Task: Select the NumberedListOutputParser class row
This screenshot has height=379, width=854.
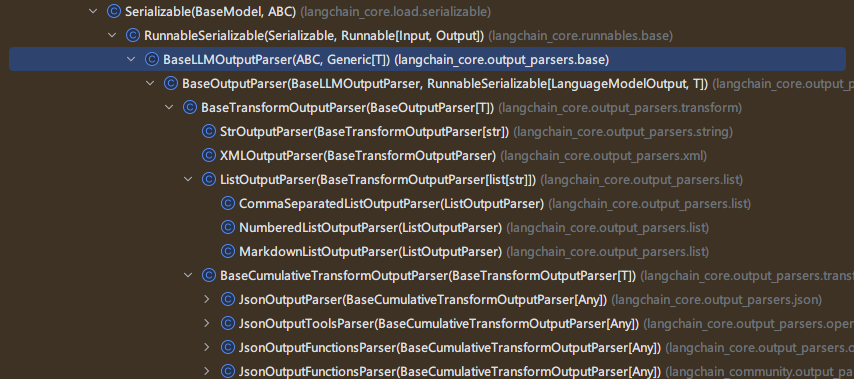Action: [427, 227]
